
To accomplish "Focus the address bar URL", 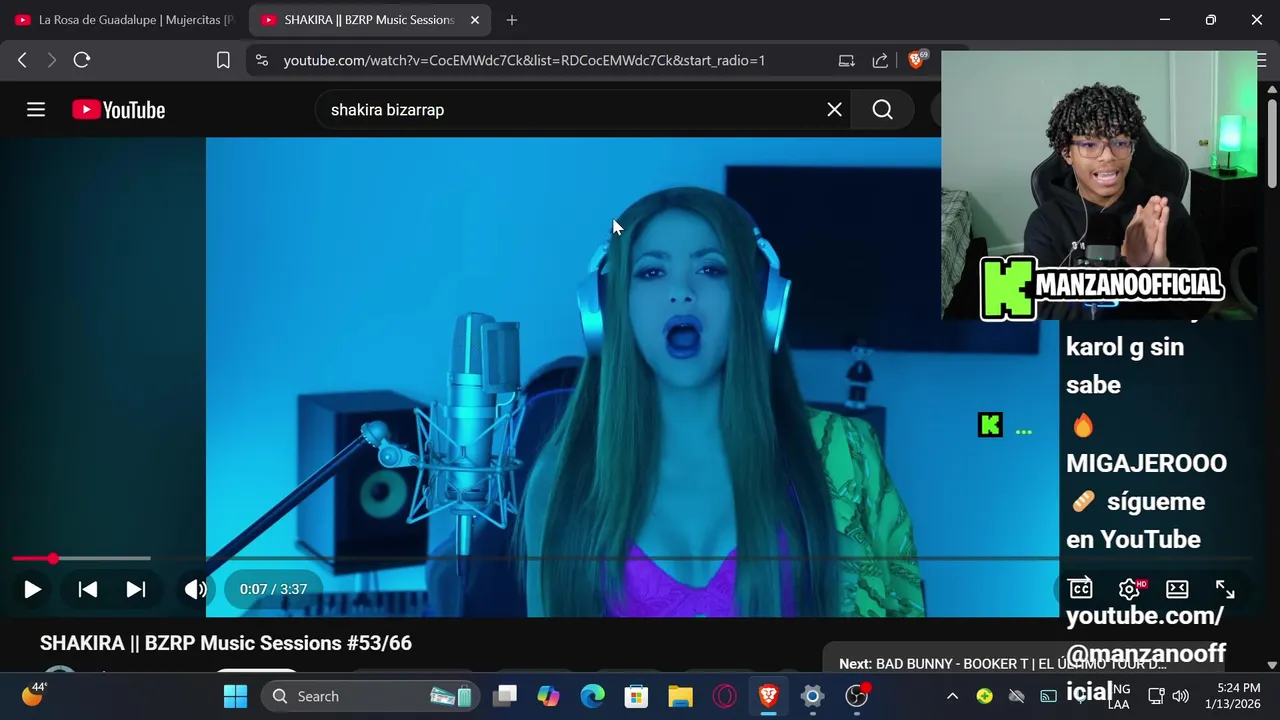I will click(x=524, y=60).
